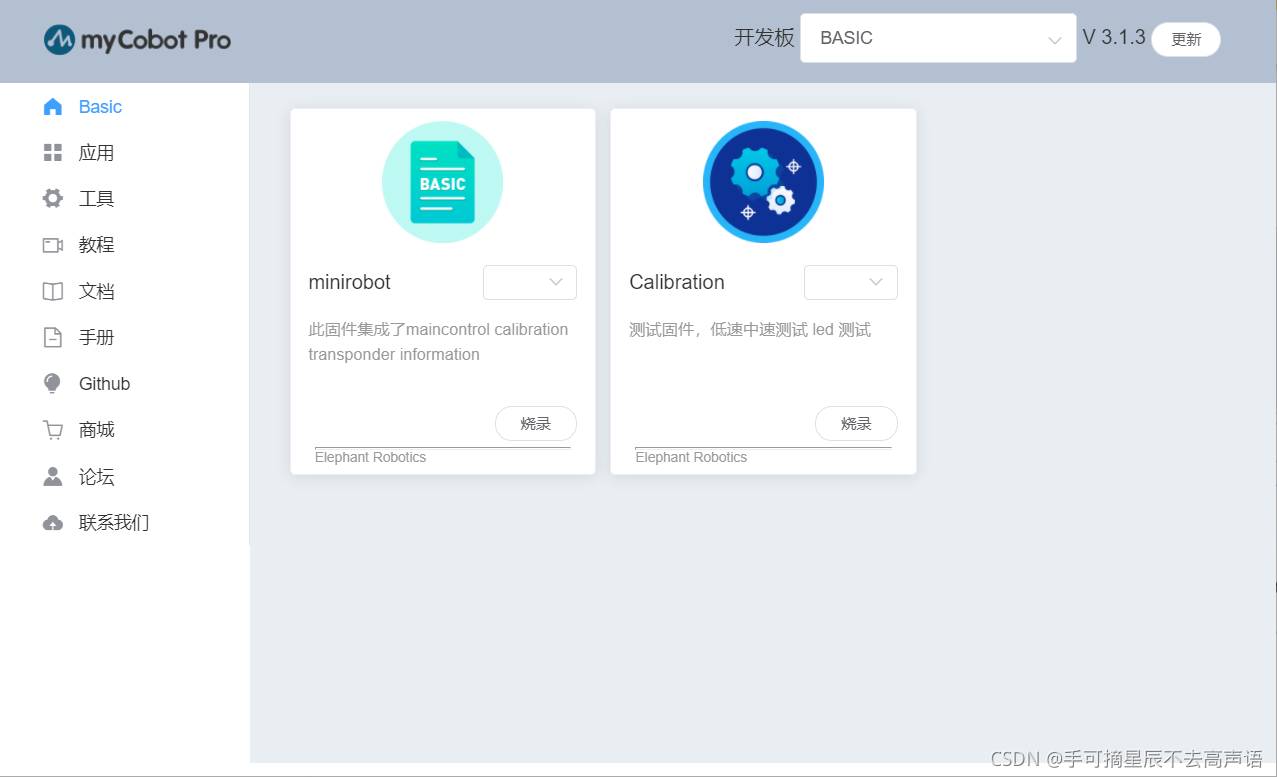Click the Calibration card title
Image resolution: width=1277 pixels, height=777 pixels.
[x=677, y=282]
